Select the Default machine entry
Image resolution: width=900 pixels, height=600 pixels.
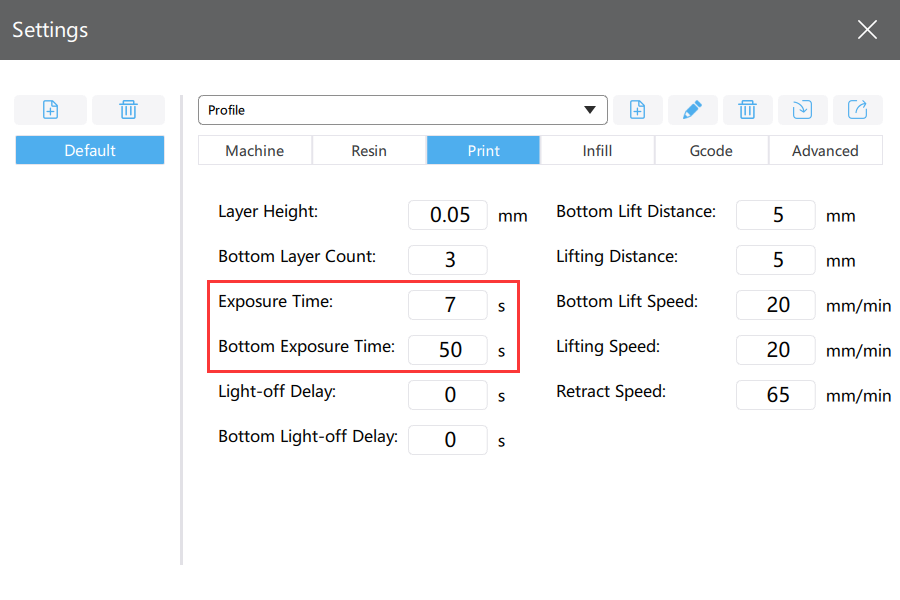[90, 150]
